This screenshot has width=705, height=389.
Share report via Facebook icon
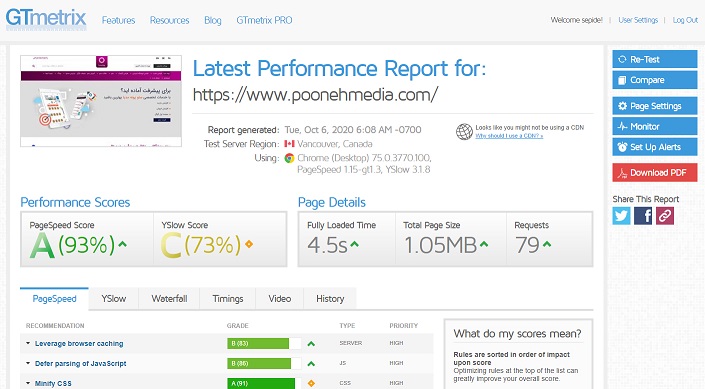point(643,216)
